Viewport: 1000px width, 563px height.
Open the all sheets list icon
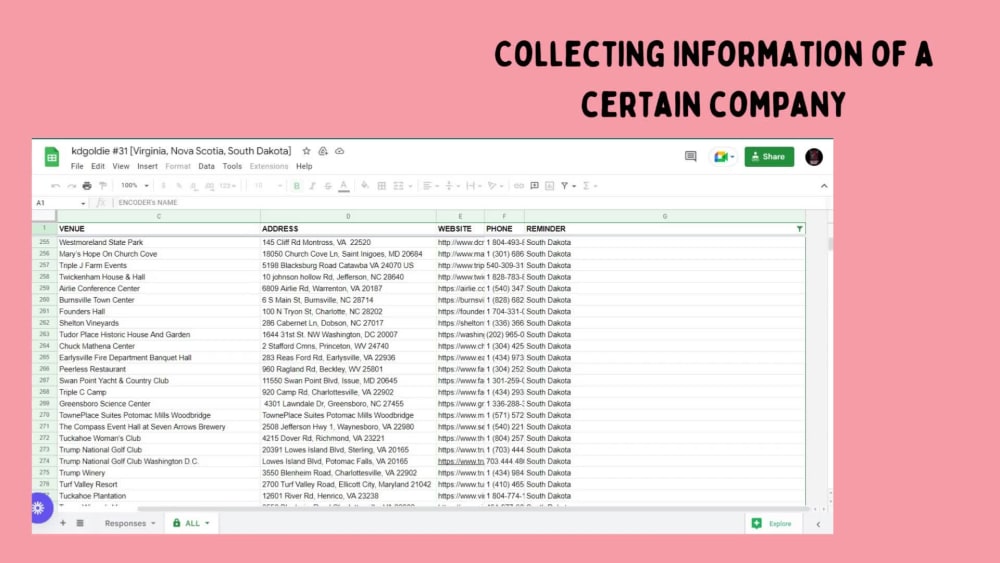(80, 523)
